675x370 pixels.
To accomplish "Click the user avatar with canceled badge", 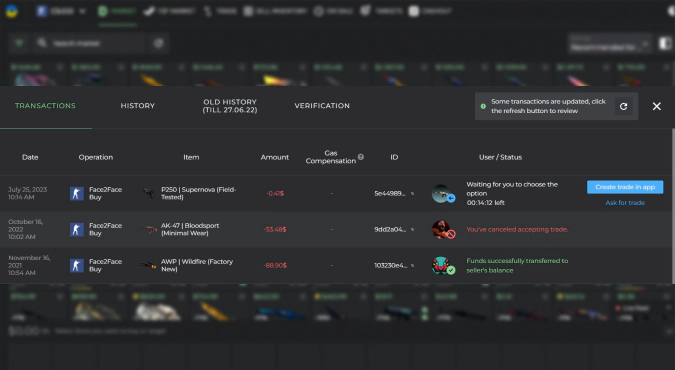I will [x=442, y=230].
